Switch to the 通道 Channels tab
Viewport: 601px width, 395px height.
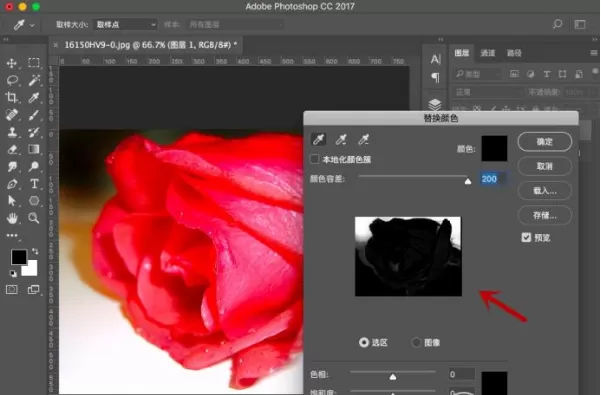pyautogui.click(x=488, y=53)
